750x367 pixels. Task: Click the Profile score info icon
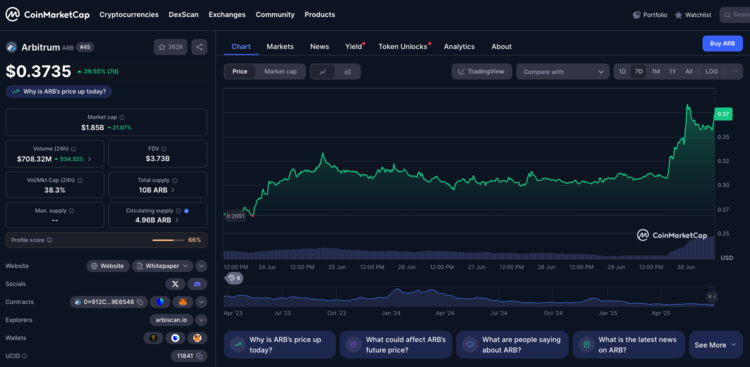point(50,240)
